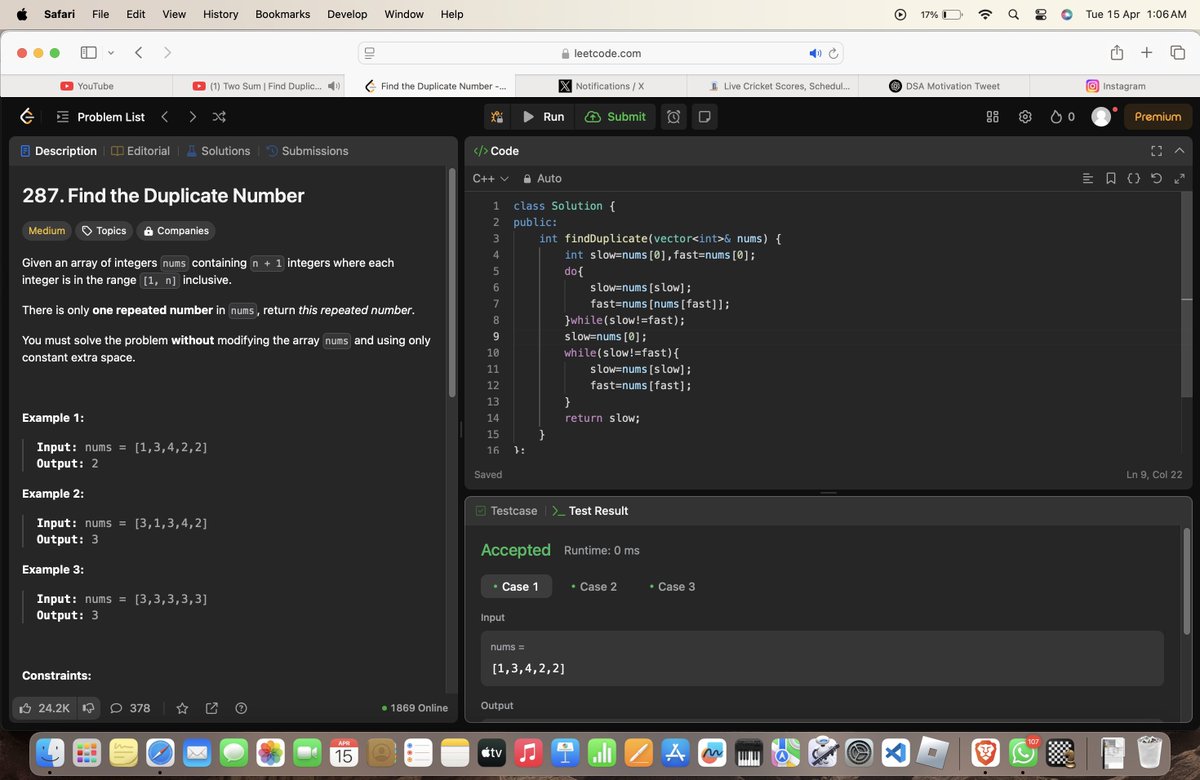Select the Case 2 tab
The width and height of the screenshot is (1200, 780).
tap(594, 587)
